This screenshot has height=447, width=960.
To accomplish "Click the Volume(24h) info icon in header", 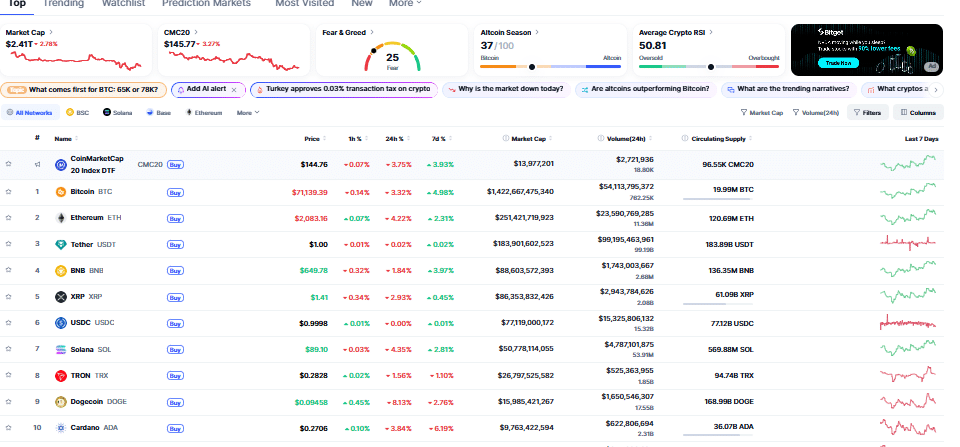I will point(601,138).
